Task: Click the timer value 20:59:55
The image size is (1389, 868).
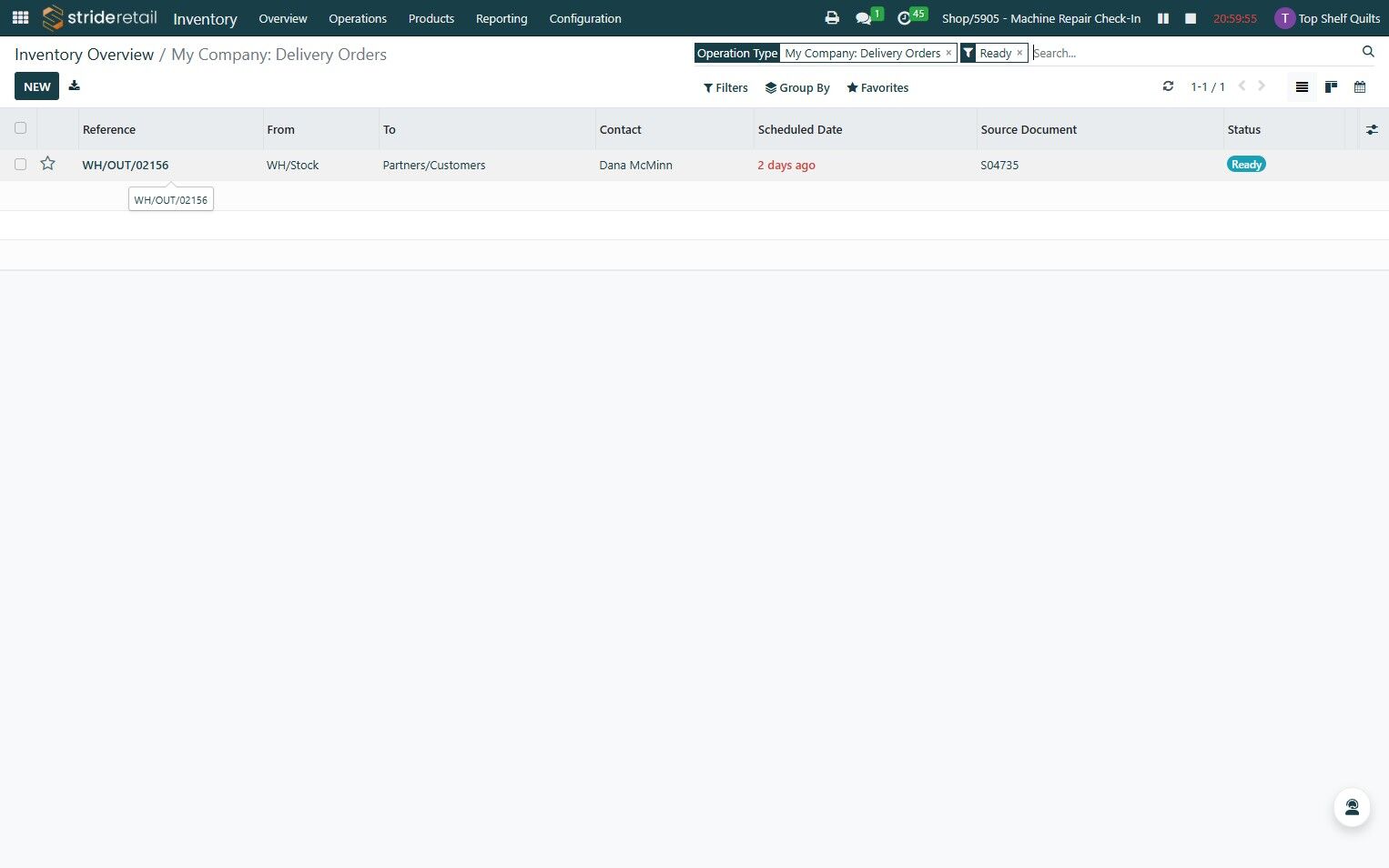Action: 1235,18
